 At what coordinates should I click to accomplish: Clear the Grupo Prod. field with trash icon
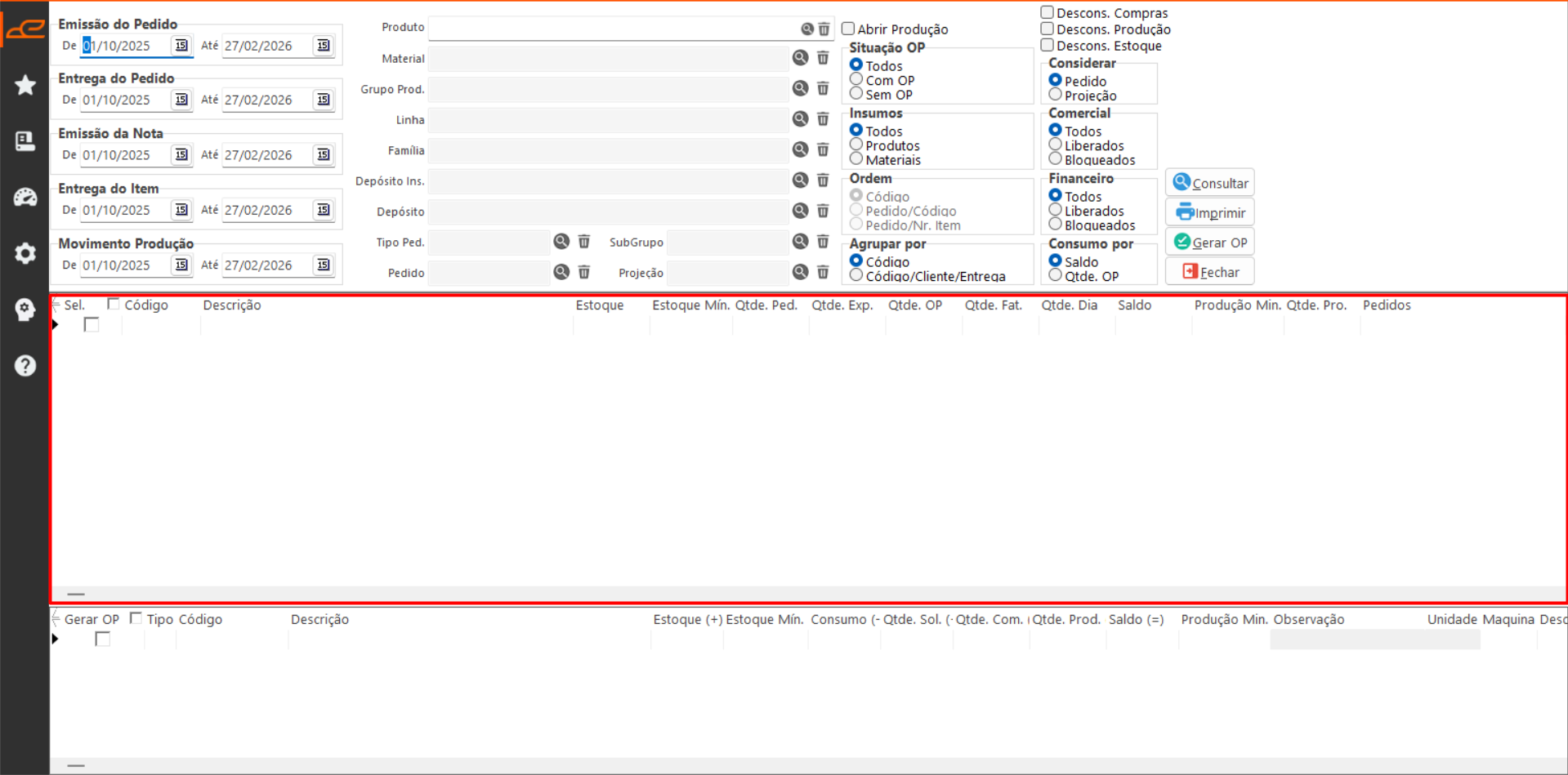(823, 88)
